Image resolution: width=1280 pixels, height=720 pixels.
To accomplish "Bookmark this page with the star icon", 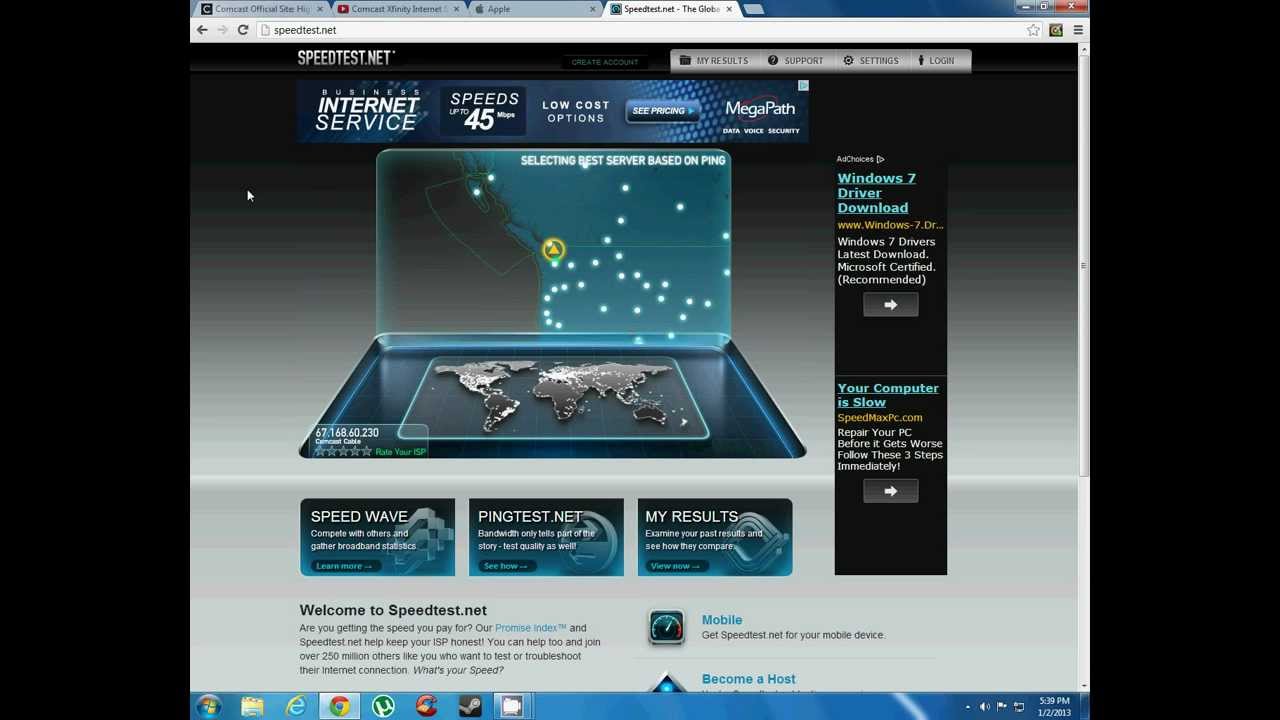I will click(x=1033, y=30).
